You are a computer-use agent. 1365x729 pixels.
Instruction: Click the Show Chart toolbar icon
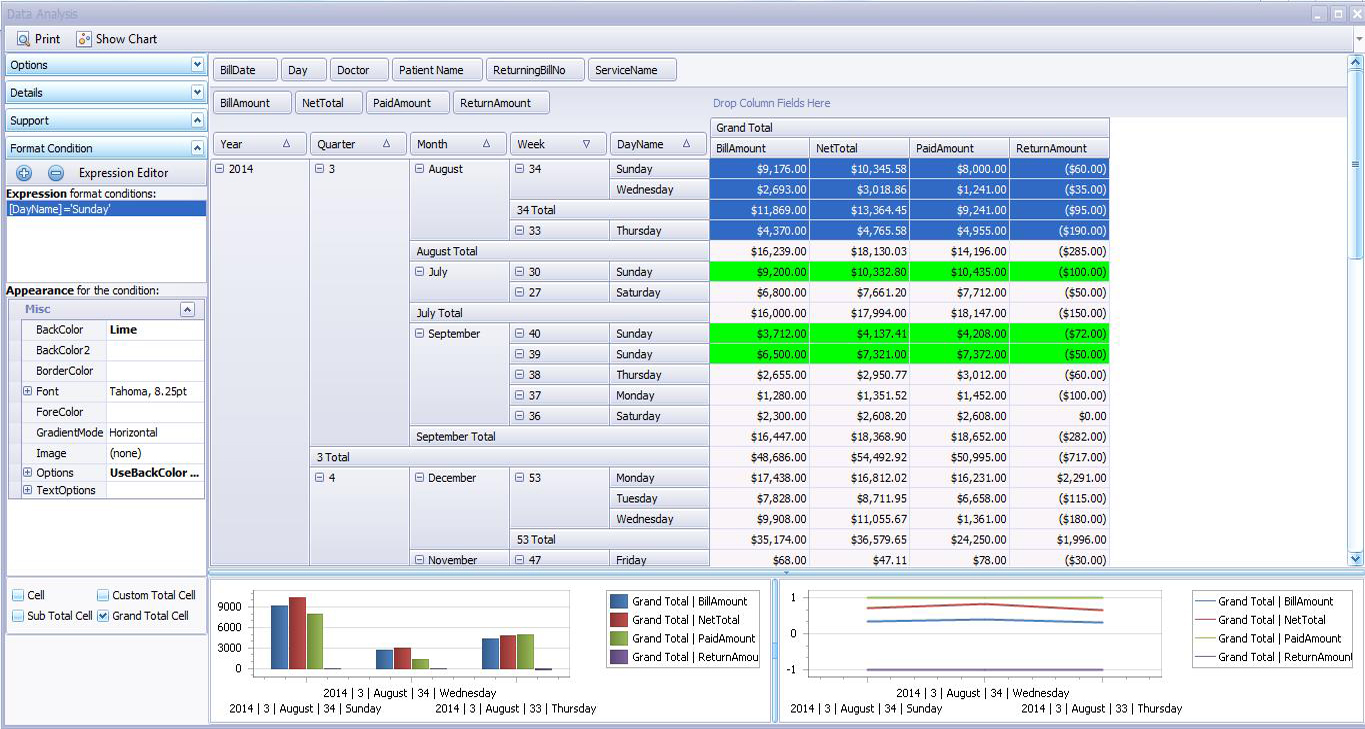pos(84,39)
